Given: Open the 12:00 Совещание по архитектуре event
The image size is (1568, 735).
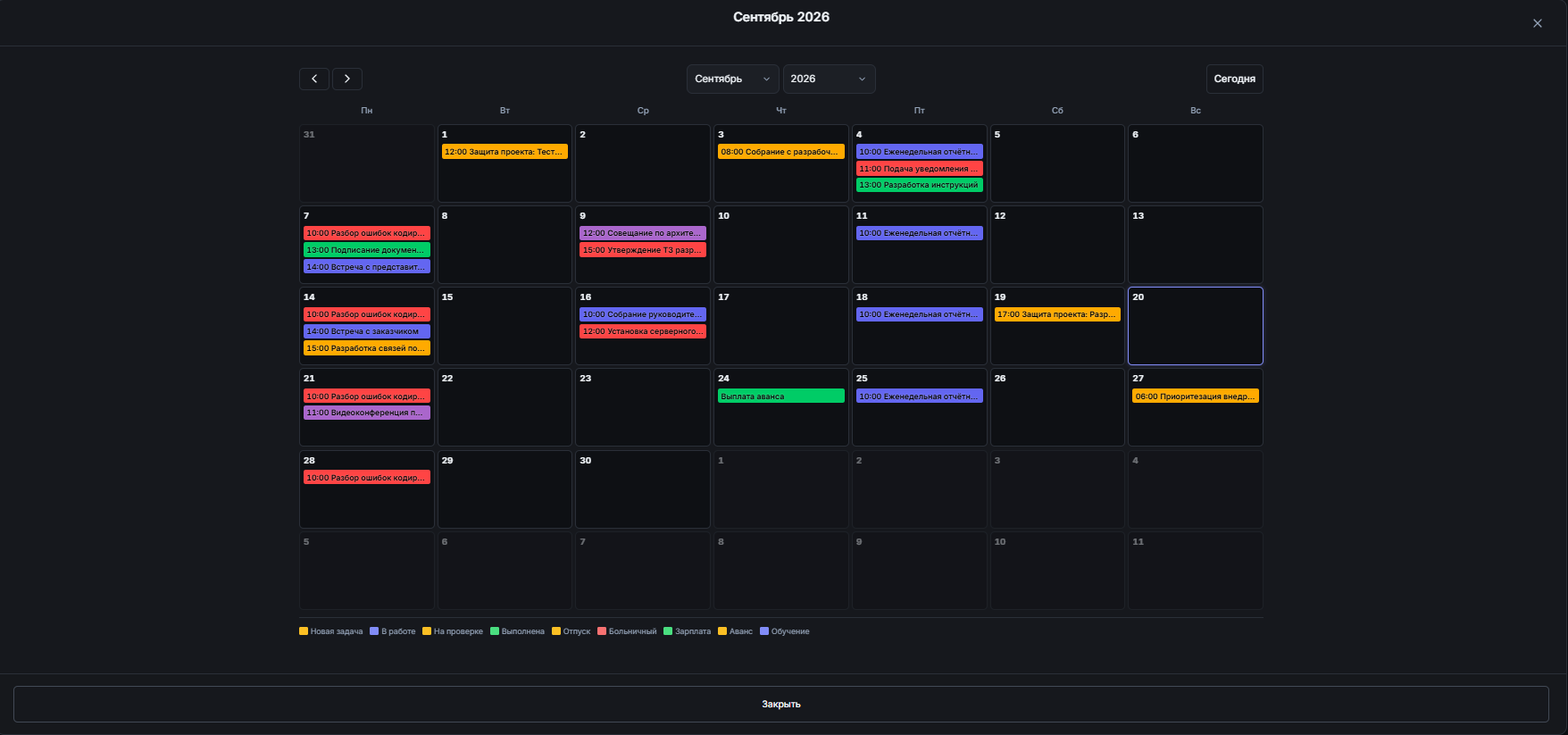Looking at the screenshot, I should tap(643, 233).
